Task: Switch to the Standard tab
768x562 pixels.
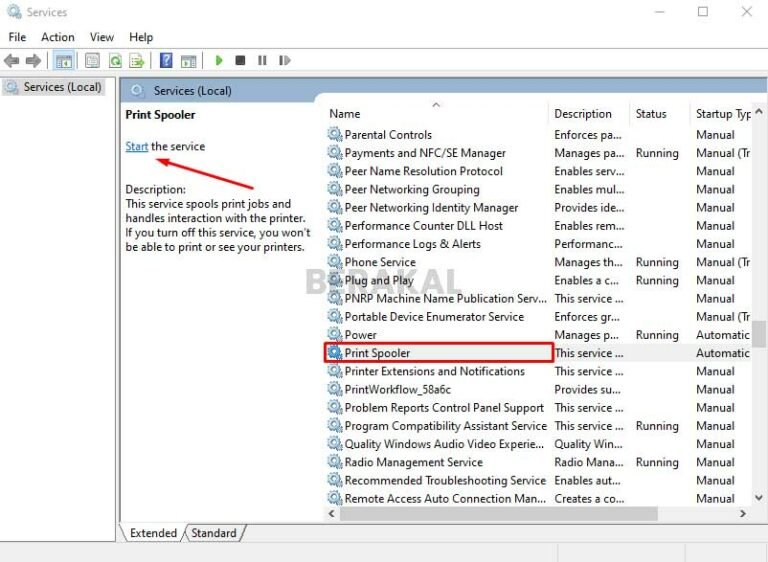Action: (x=214, y=533)
